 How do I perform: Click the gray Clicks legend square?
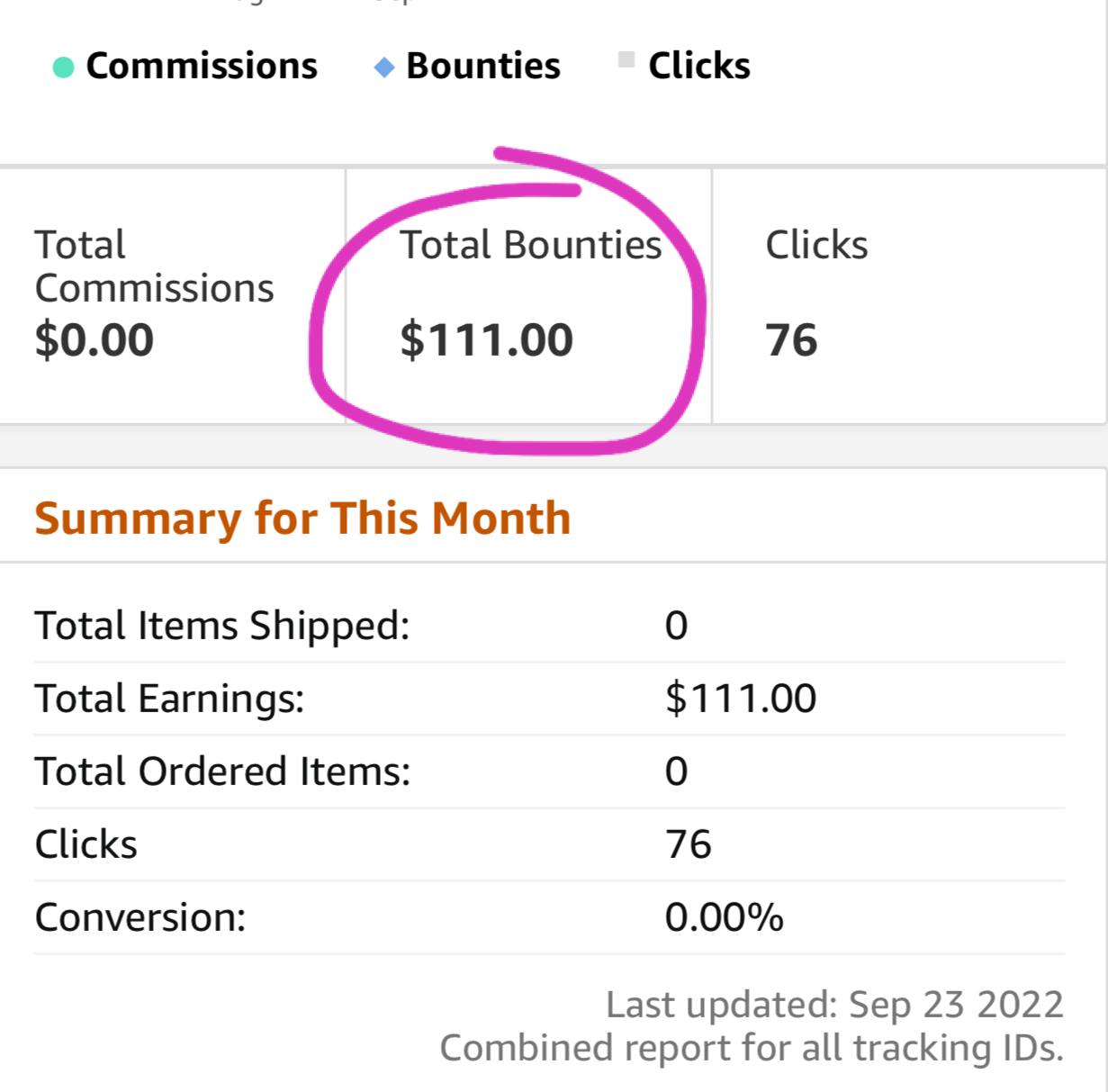[626, 60]
